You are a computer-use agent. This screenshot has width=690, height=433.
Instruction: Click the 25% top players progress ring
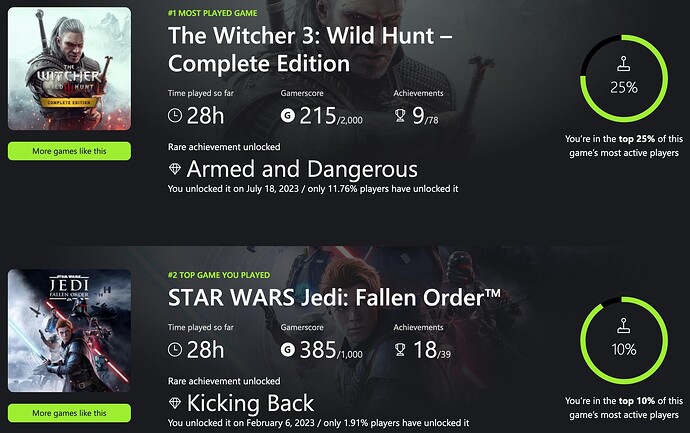(x=624, y=78)
